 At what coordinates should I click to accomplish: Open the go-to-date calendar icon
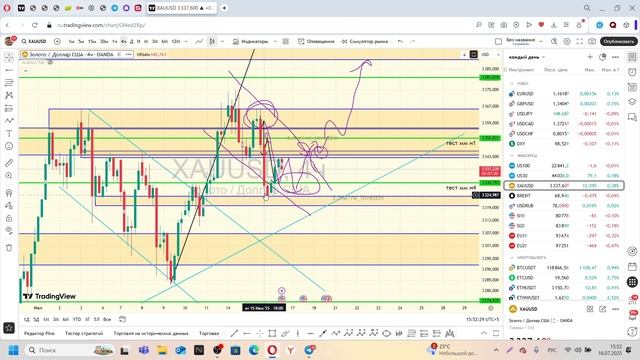(122, 319)
